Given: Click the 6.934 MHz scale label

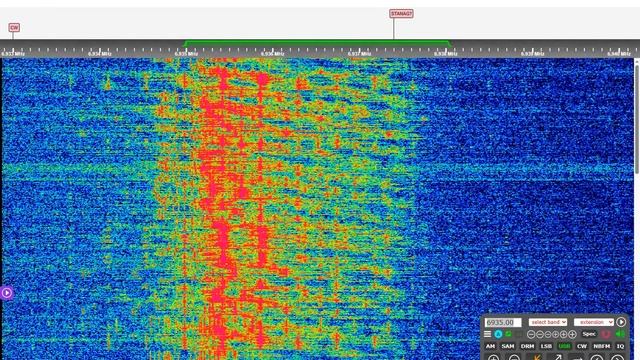Looking at the screenshot, I should pyautogui.click(x=100, y=53).
